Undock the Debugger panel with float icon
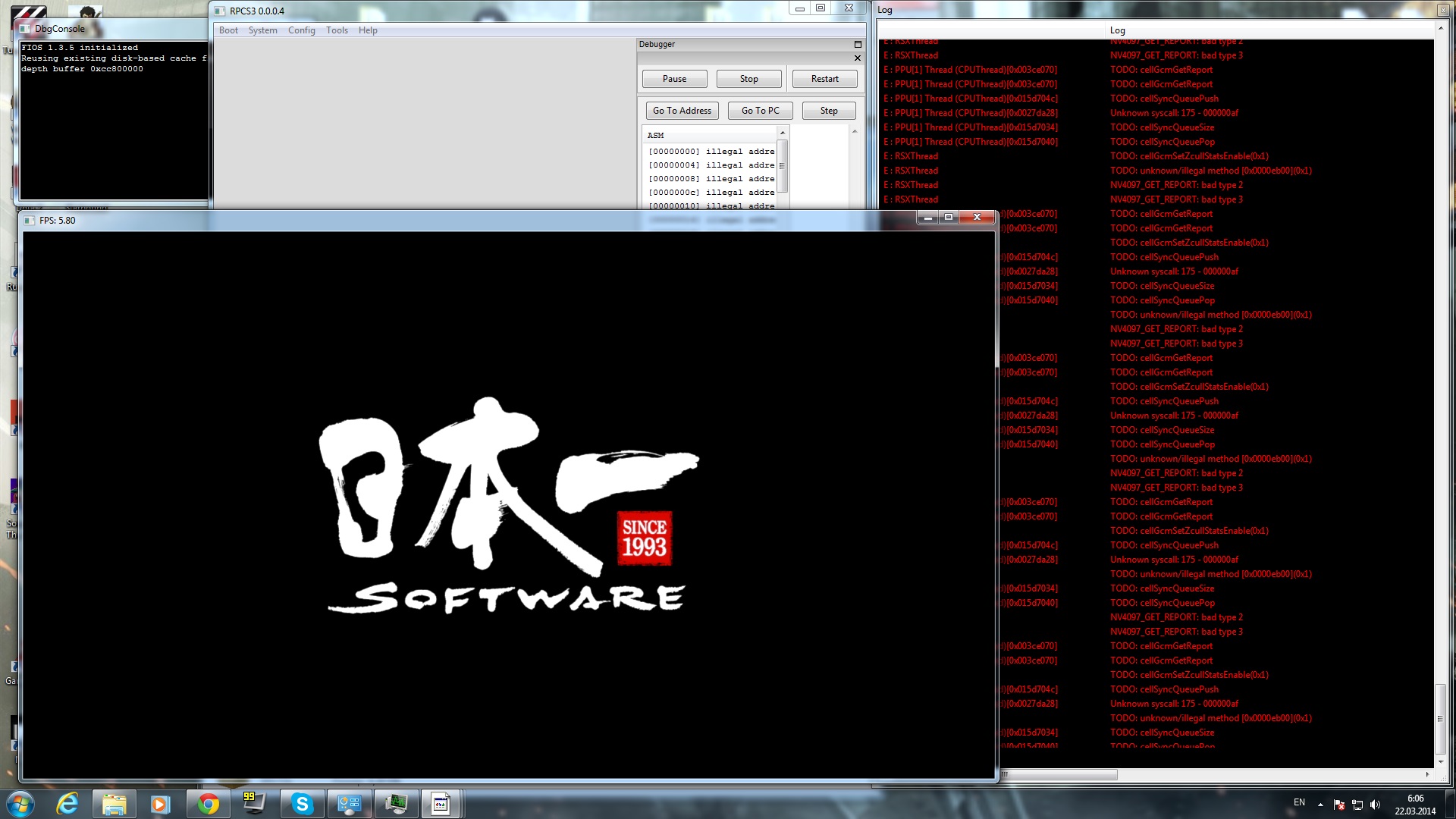 858,45
